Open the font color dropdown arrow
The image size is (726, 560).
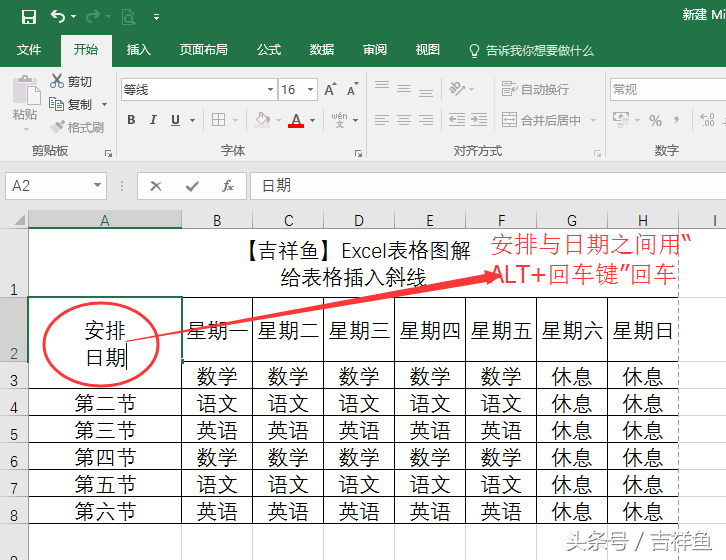tap(313, 120)
